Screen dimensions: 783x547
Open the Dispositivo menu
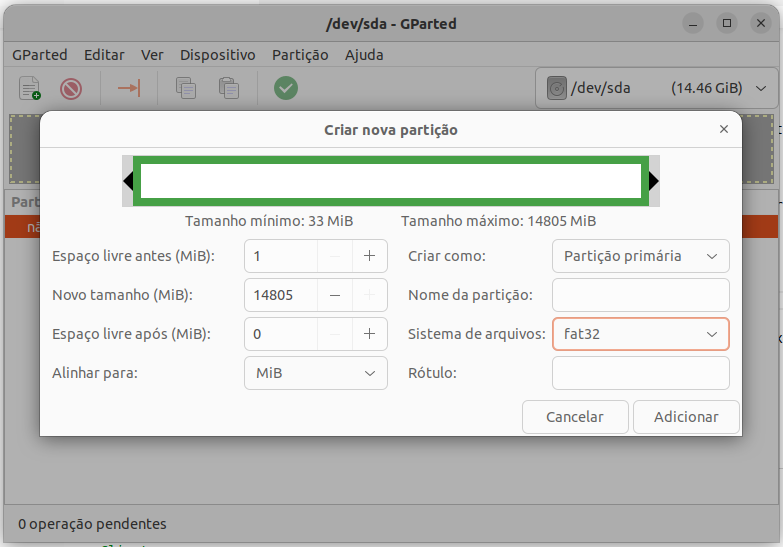218,54
